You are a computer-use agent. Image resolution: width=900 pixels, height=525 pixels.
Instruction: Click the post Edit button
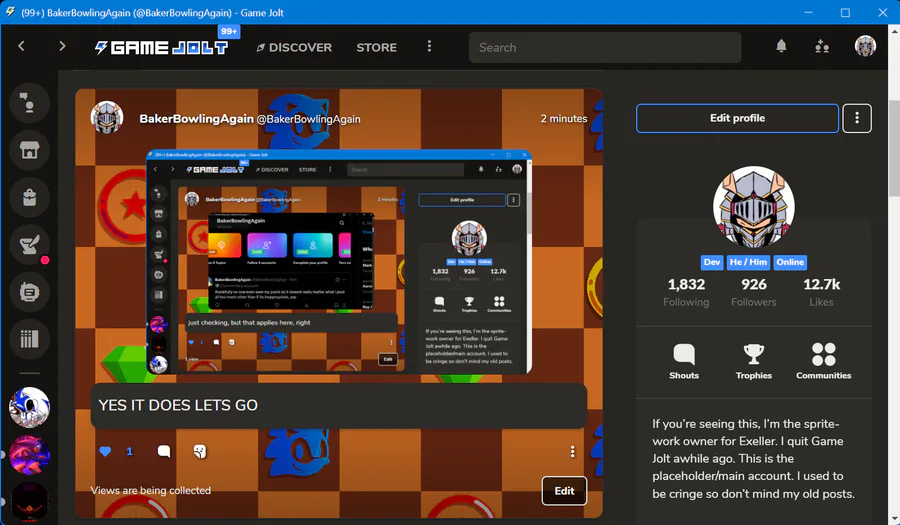click(564, 491)
